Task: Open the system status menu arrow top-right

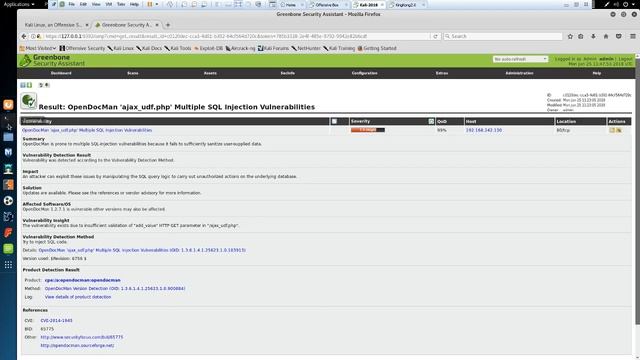Action: point(633,4)
